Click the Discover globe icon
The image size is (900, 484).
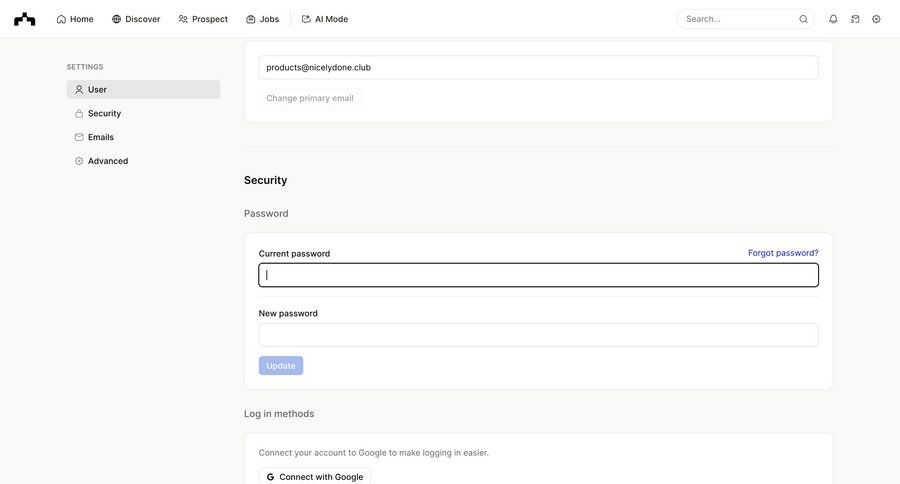click(x=117, y=19)
